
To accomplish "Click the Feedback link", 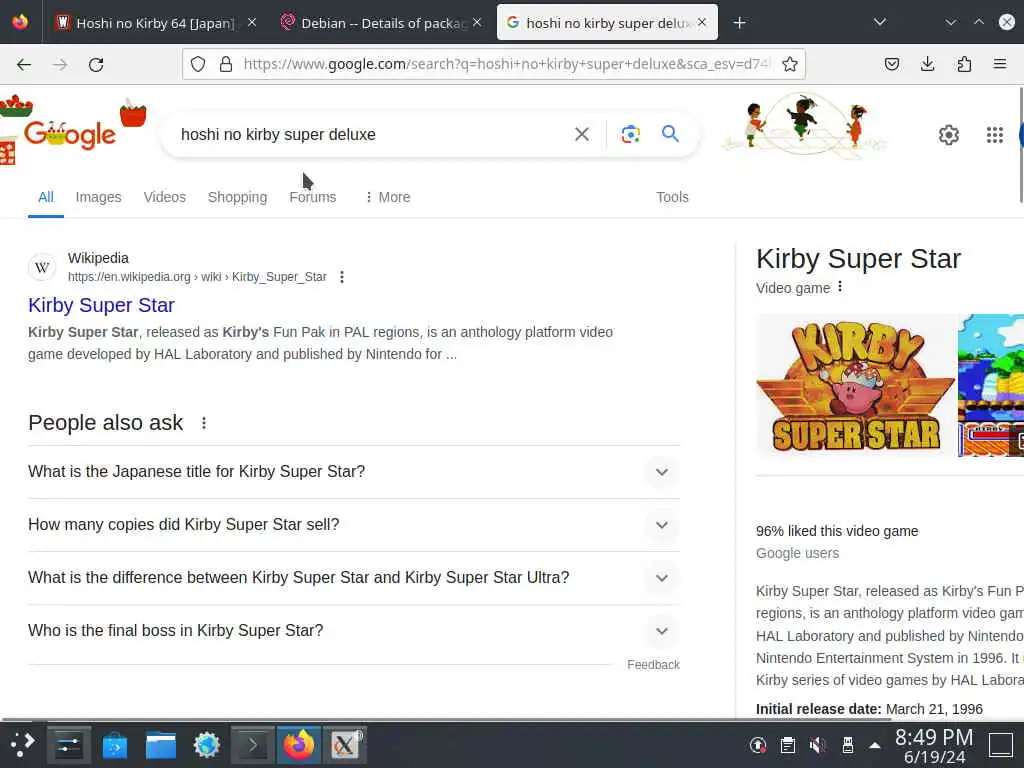I will [653, 665].
